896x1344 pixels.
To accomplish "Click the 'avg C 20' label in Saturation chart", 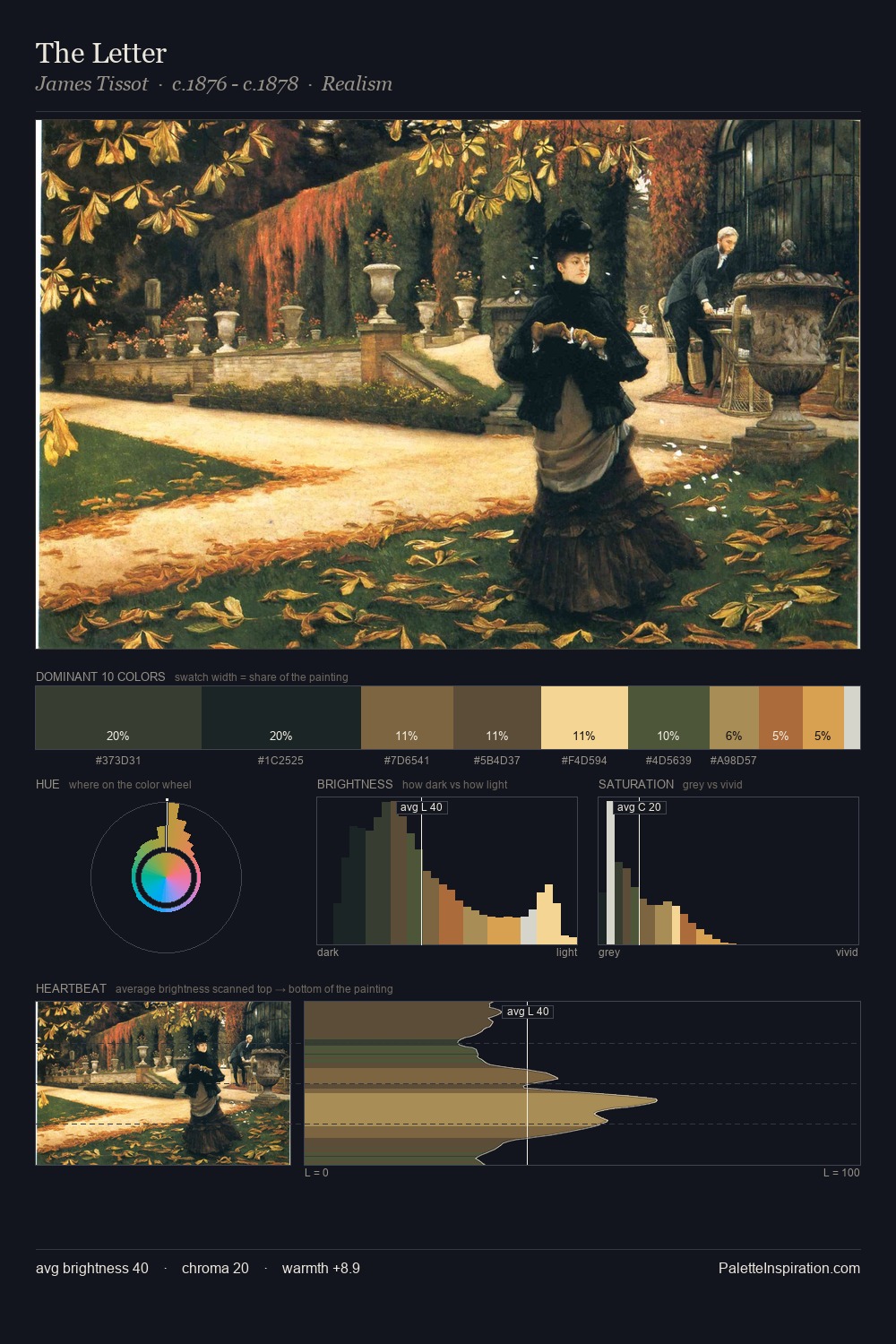I will 639,807.
